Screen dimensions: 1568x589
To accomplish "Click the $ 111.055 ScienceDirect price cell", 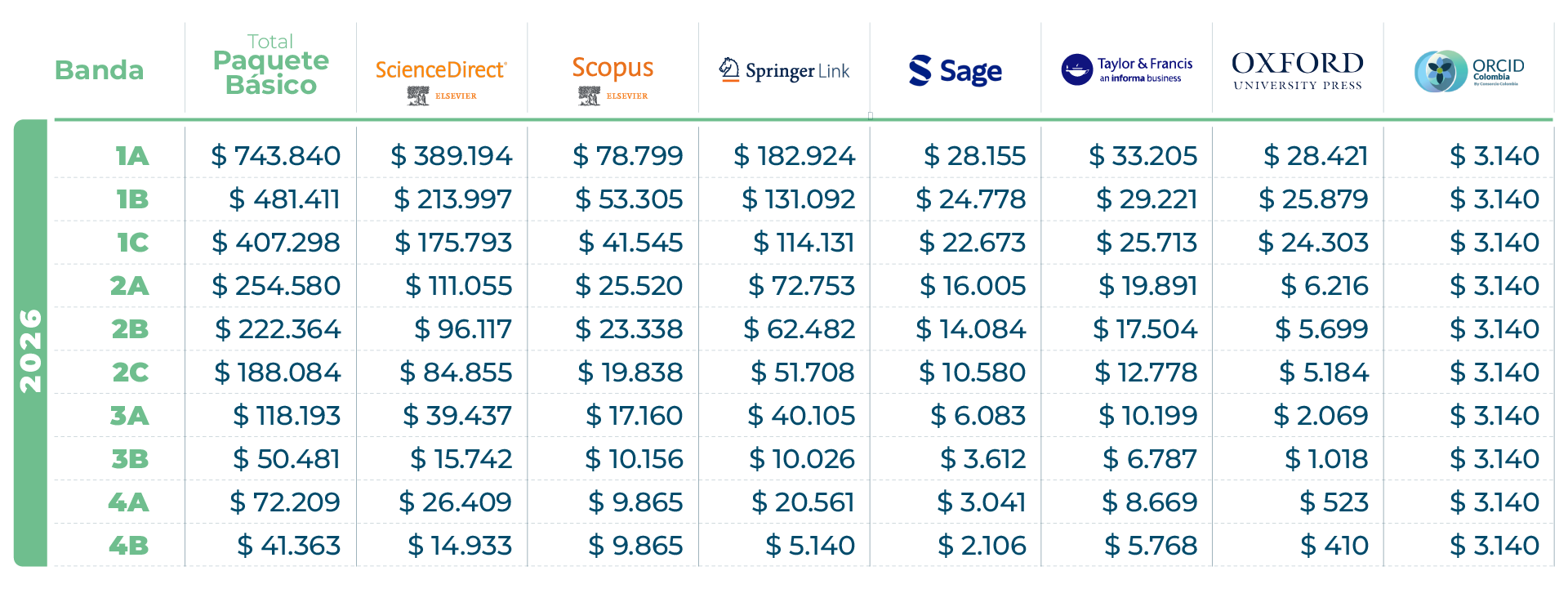I will (458, 285).
